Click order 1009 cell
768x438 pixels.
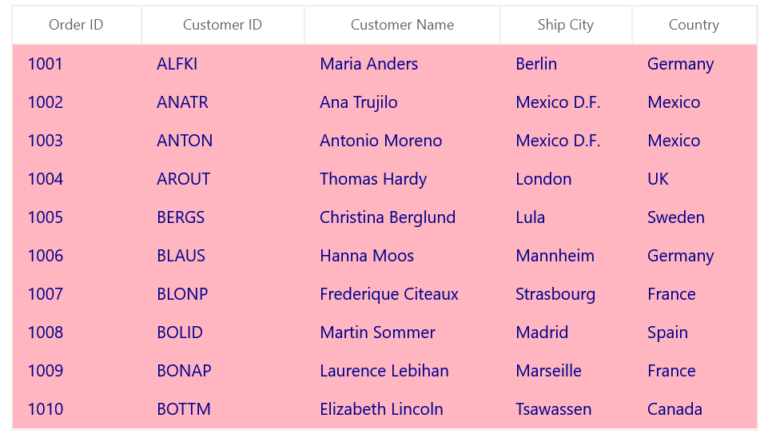point(77,371)
